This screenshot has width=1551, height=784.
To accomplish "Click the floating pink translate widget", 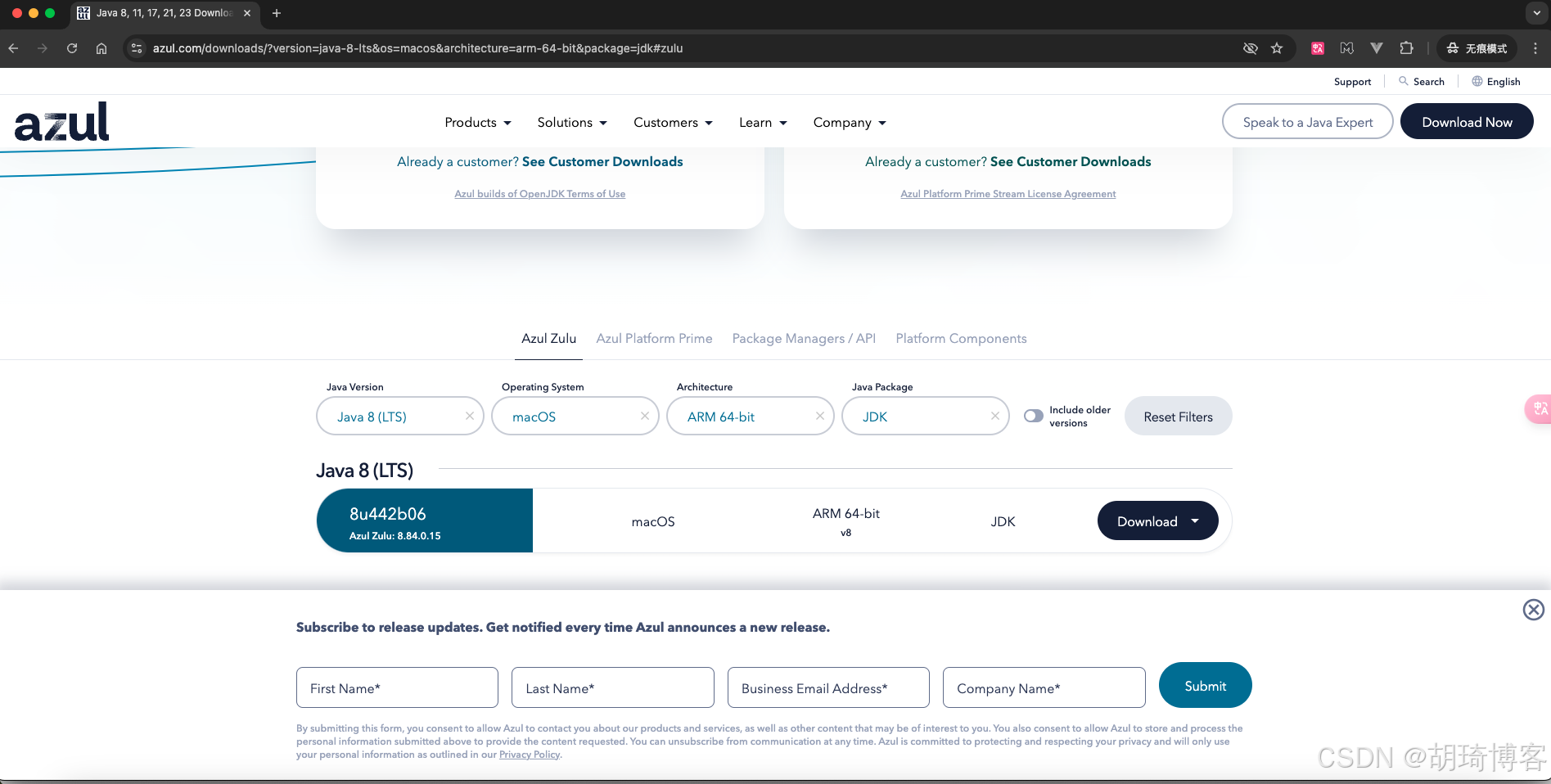I will [x=1539, y=408].
